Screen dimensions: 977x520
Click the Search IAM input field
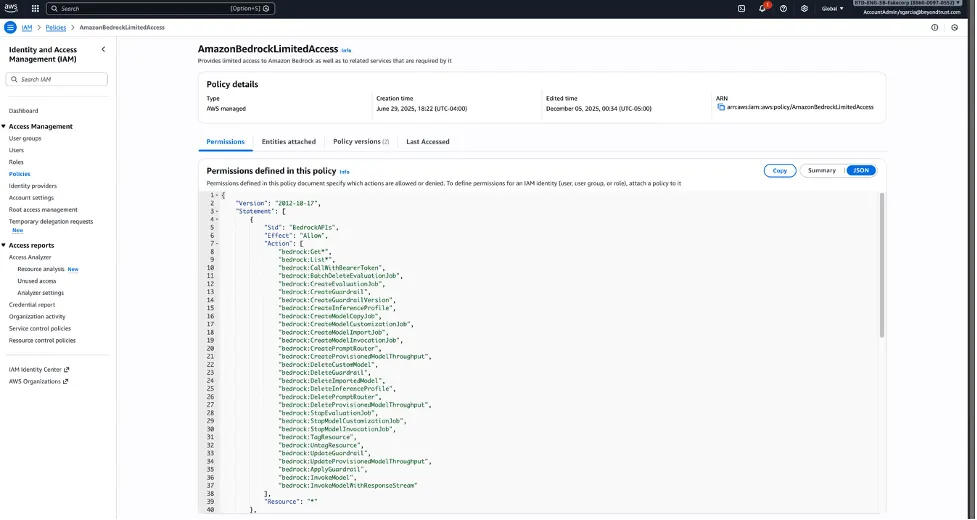coord(57,79)
